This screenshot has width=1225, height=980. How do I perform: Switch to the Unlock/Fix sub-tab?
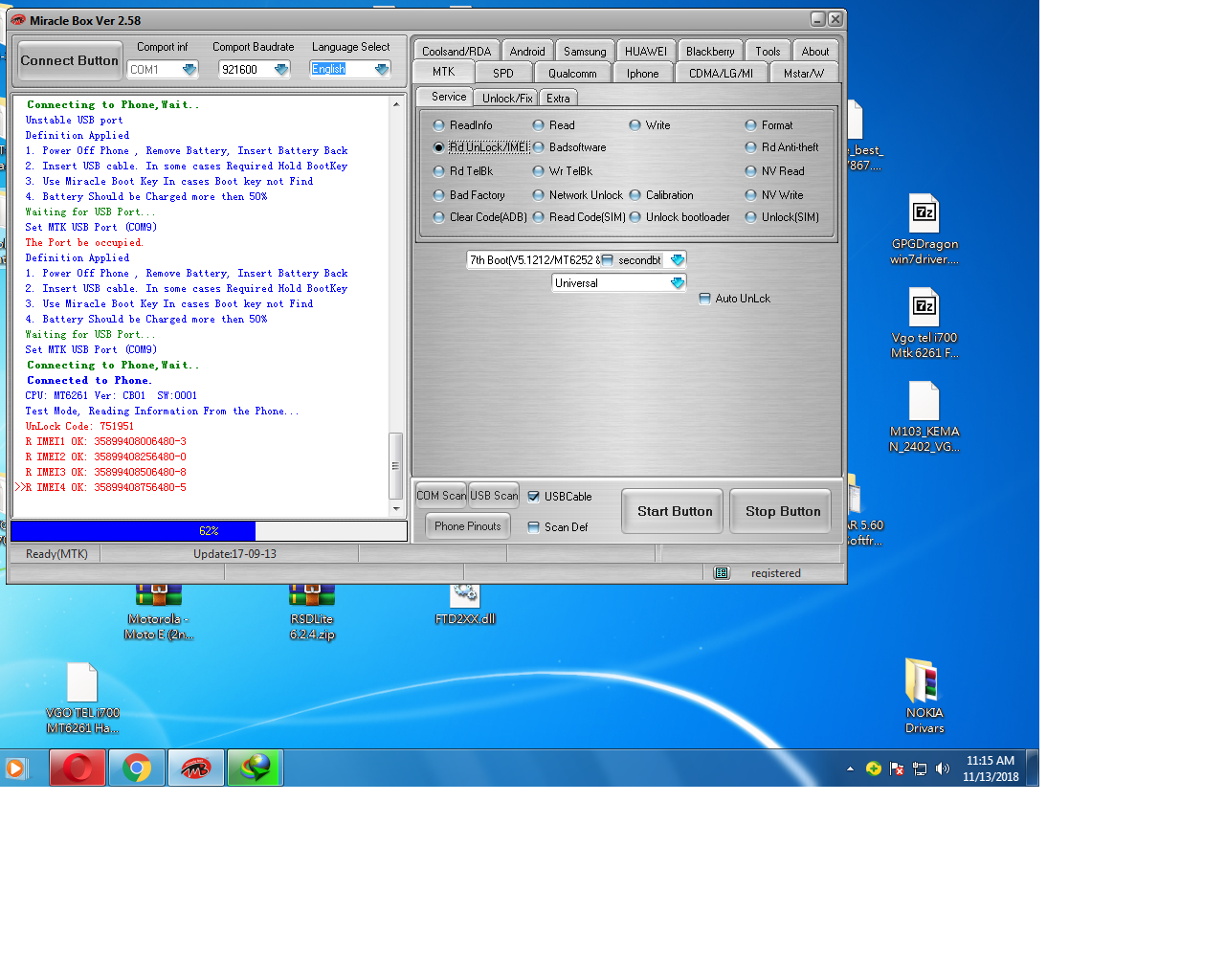tap(507, 99)
